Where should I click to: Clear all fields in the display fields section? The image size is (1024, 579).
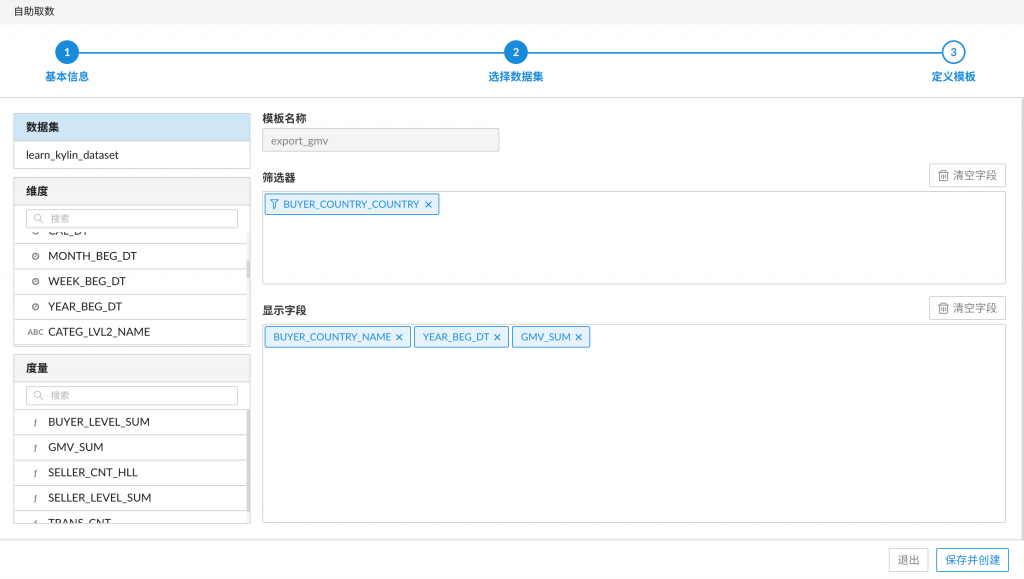click(967, 308)
